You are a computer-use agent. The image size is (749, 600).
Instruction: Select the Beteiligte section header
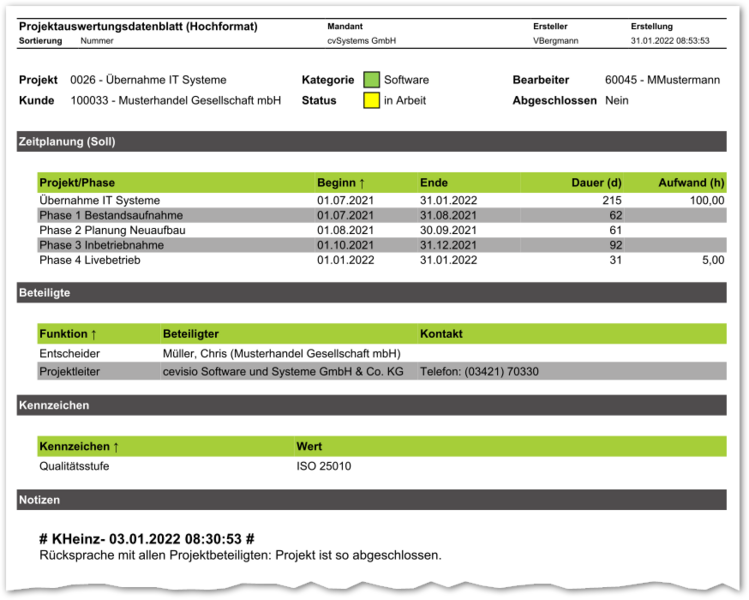pos(372,292)
